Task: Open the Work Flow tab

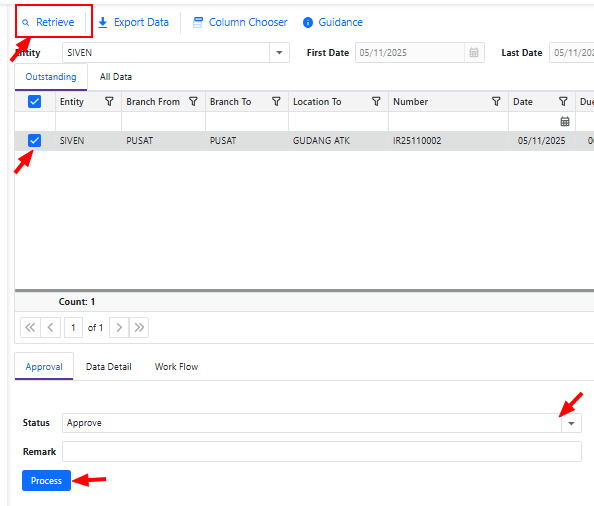Action: click(x=177, y=367)
